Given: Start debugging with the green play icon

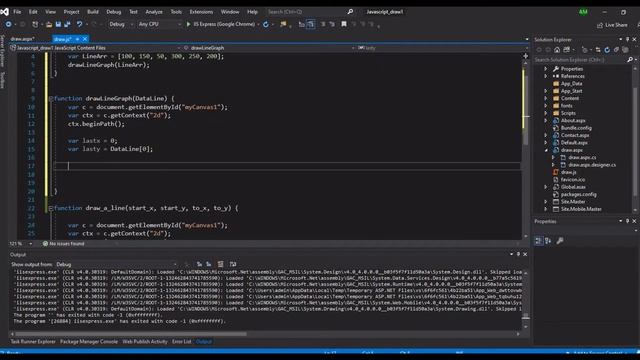Looking at the screenshot, I should pyautogui.click(x=189, y=24).
